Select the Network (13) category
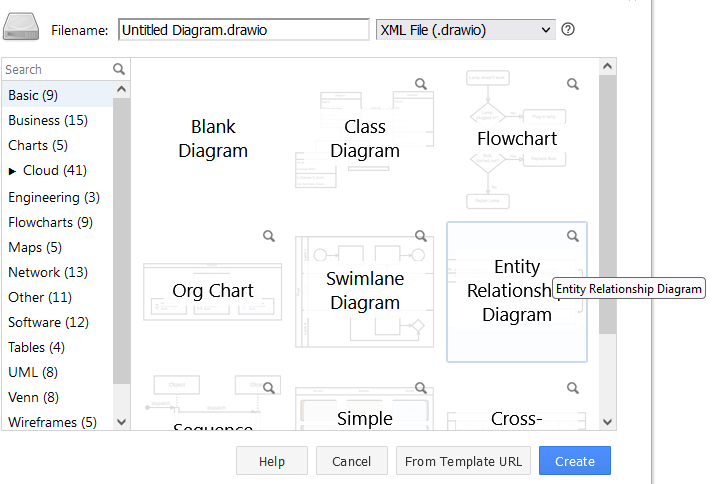Image resolution: width=713 pixels, height=484 pixels. point(57,272)
